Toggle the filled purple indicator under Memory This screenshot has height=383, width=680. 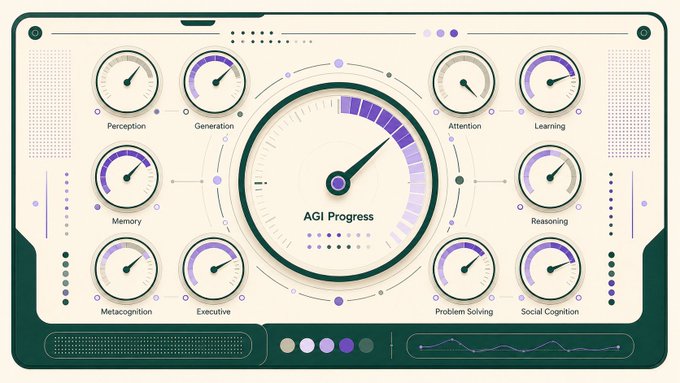(x=97, y=207)
